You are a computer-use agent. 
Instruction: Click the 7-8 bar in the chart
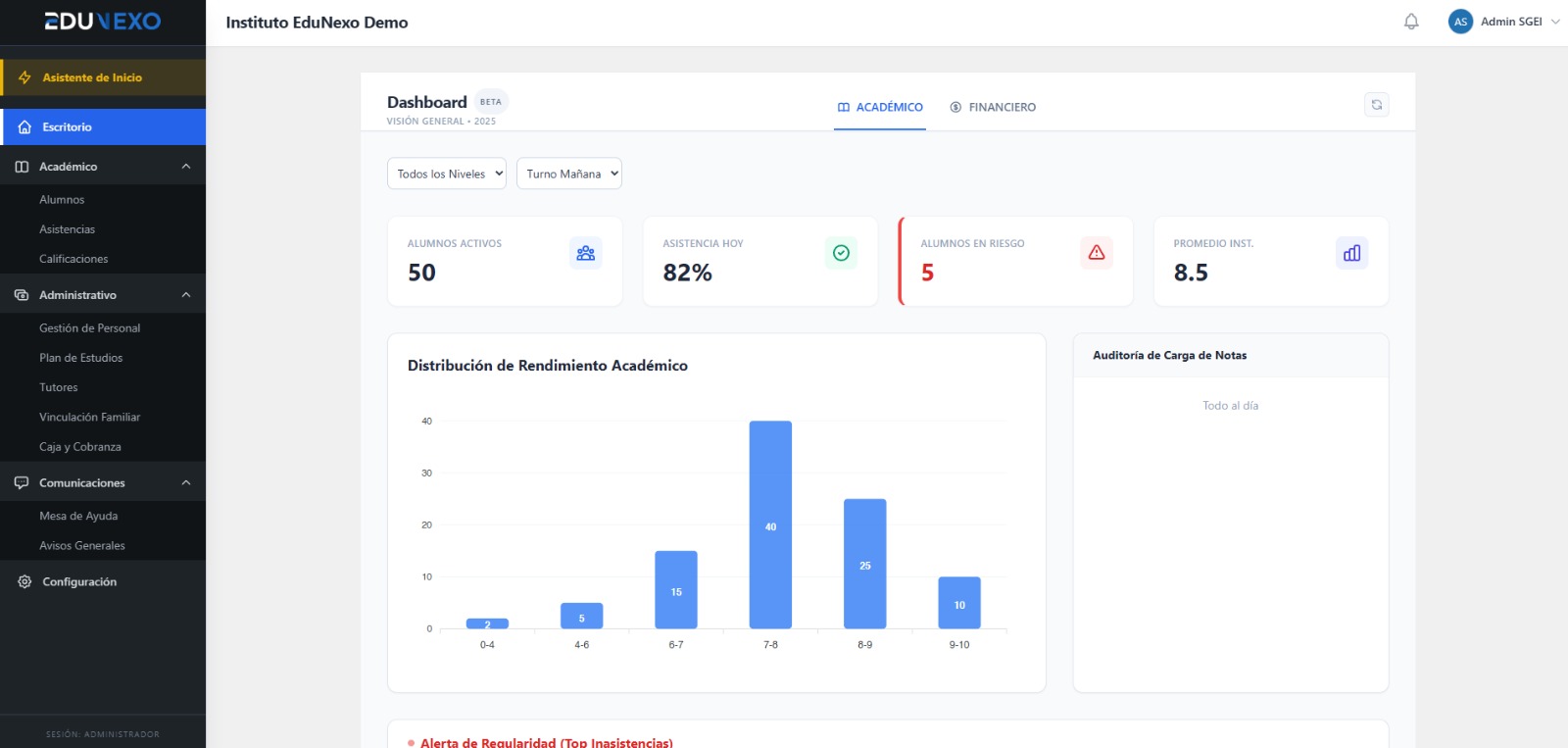pos(770,524)
